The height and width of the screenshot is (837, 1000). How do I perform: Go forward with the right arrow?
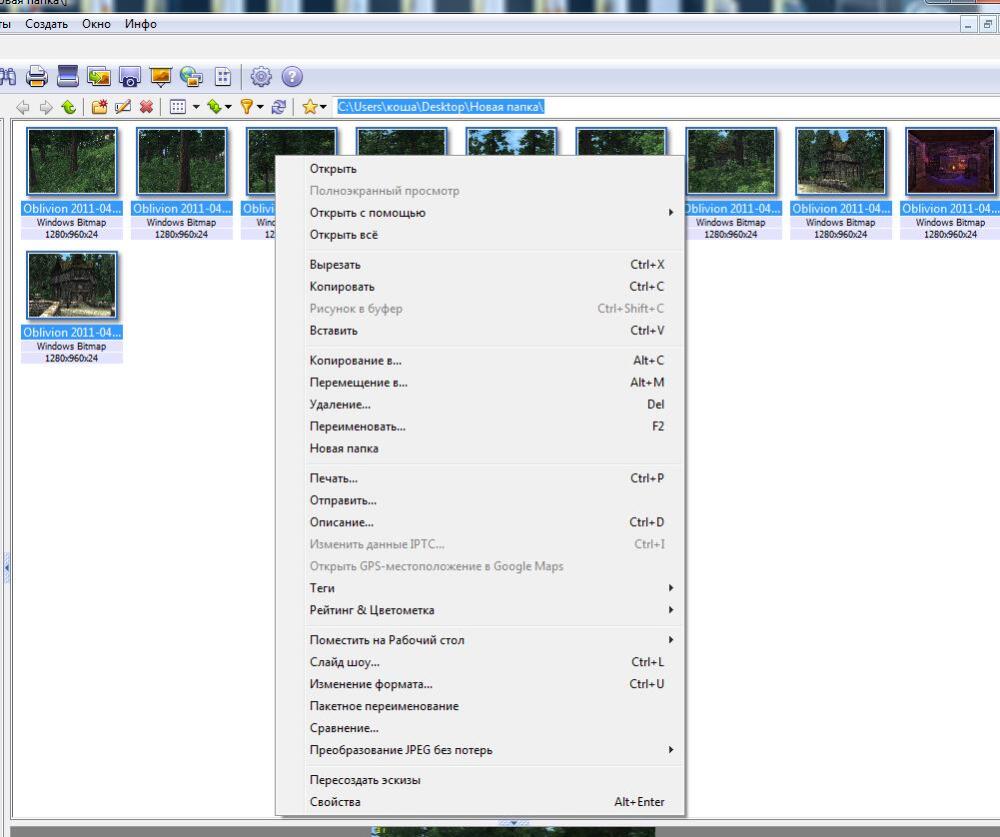pos(46,107)
